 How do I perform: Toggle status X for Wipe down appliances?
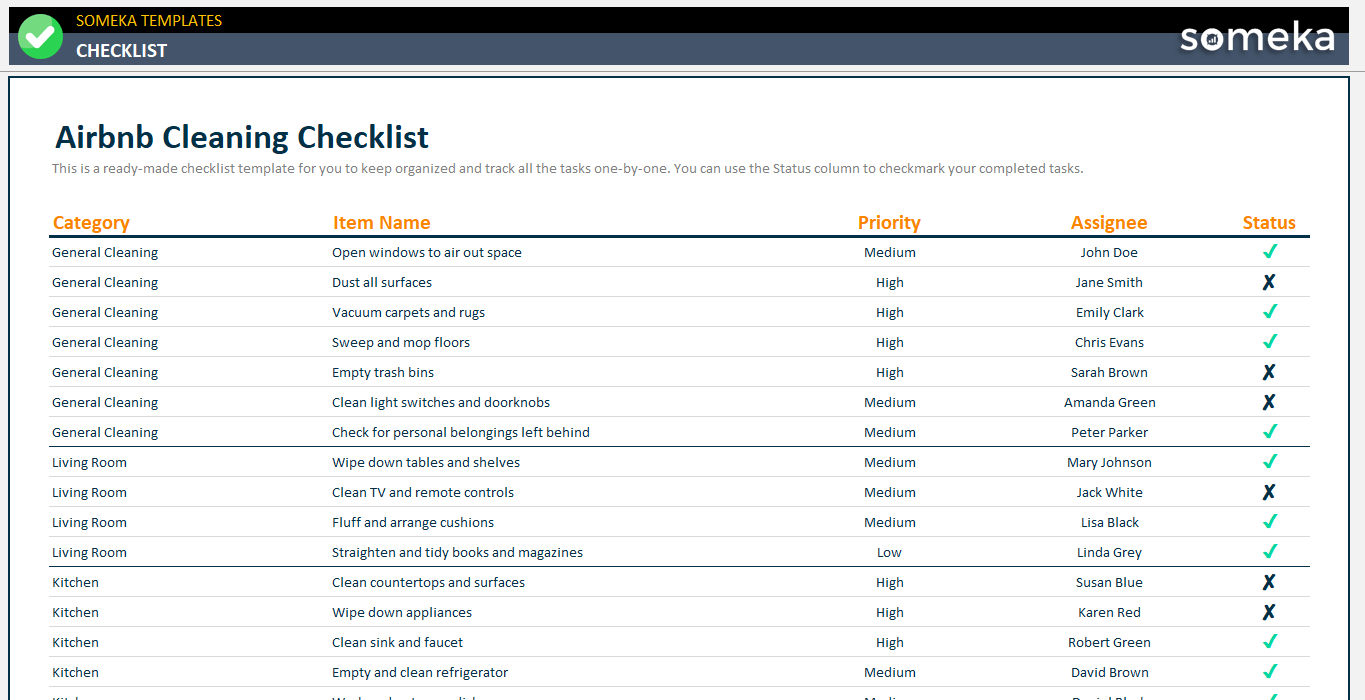point(1269,612)
